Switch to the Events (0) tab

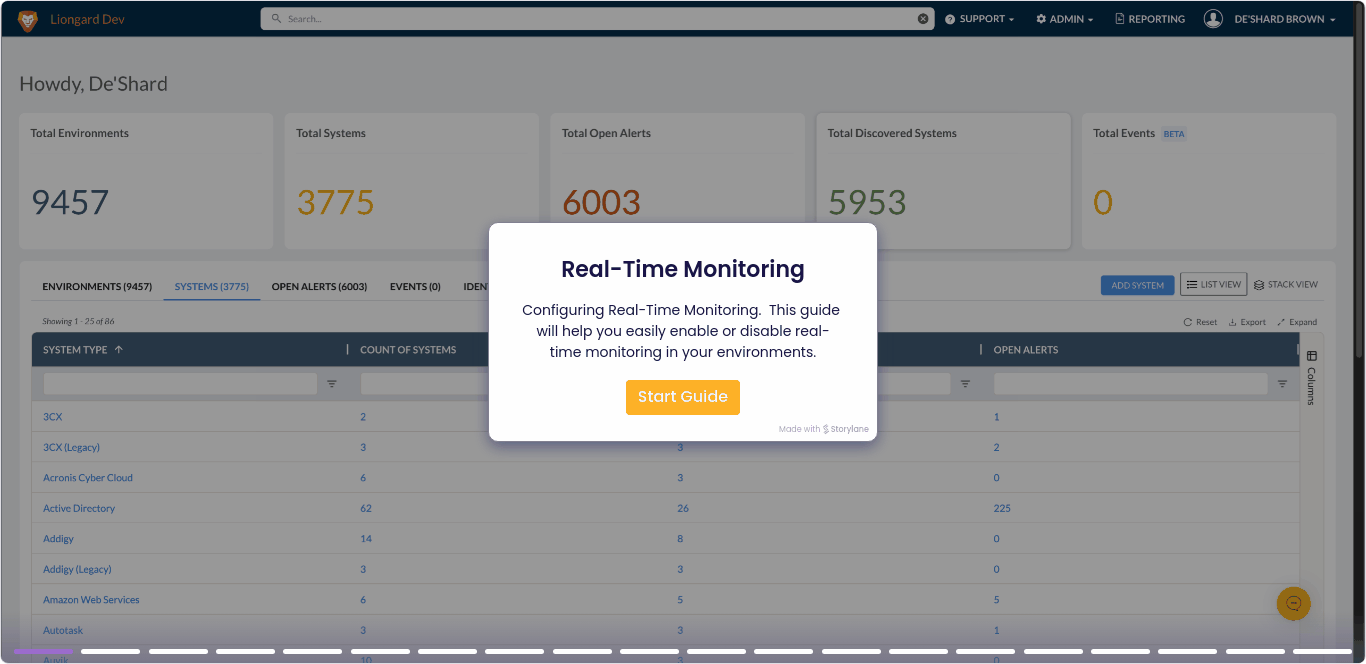tap(415, 287)
